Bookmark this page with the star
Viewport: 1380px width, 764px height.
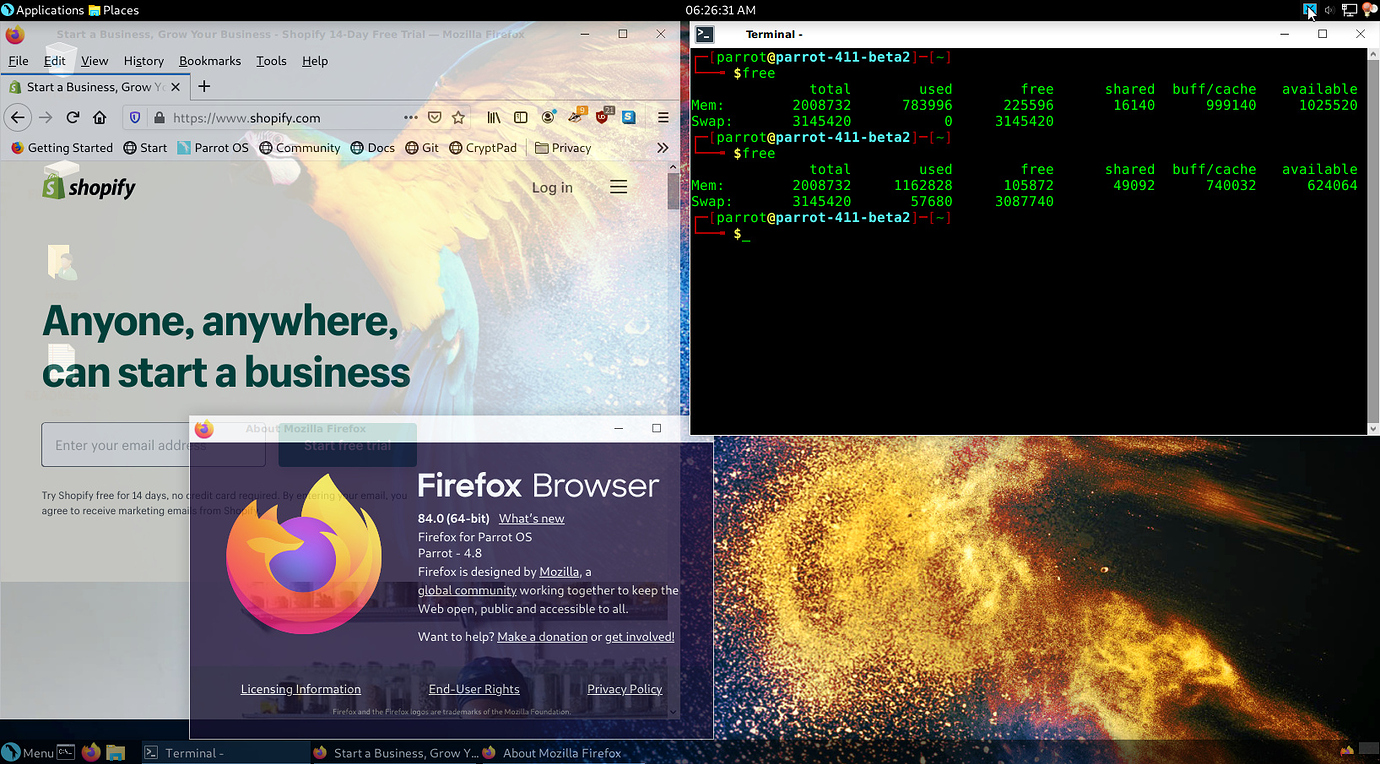pos(458,117)
